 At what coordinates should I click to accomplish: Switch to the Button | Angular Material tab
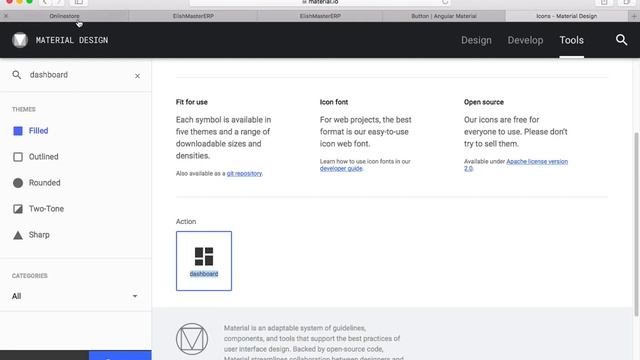pos(444,16)
